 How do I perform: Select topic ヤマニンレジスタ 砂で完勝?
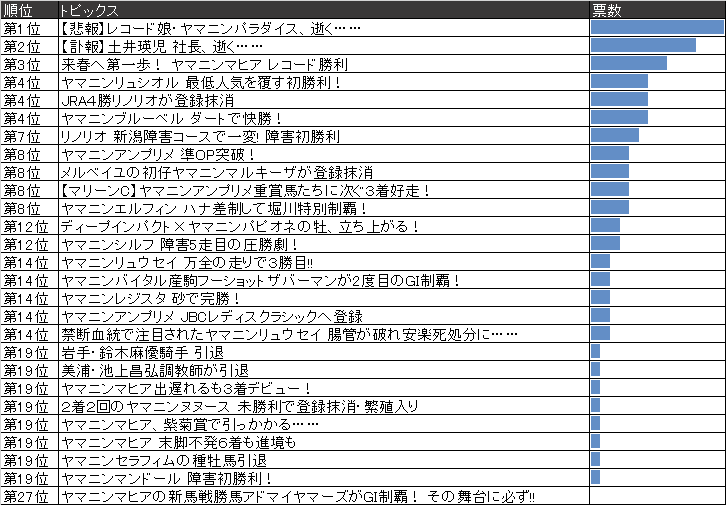click(x=150, y=299)
